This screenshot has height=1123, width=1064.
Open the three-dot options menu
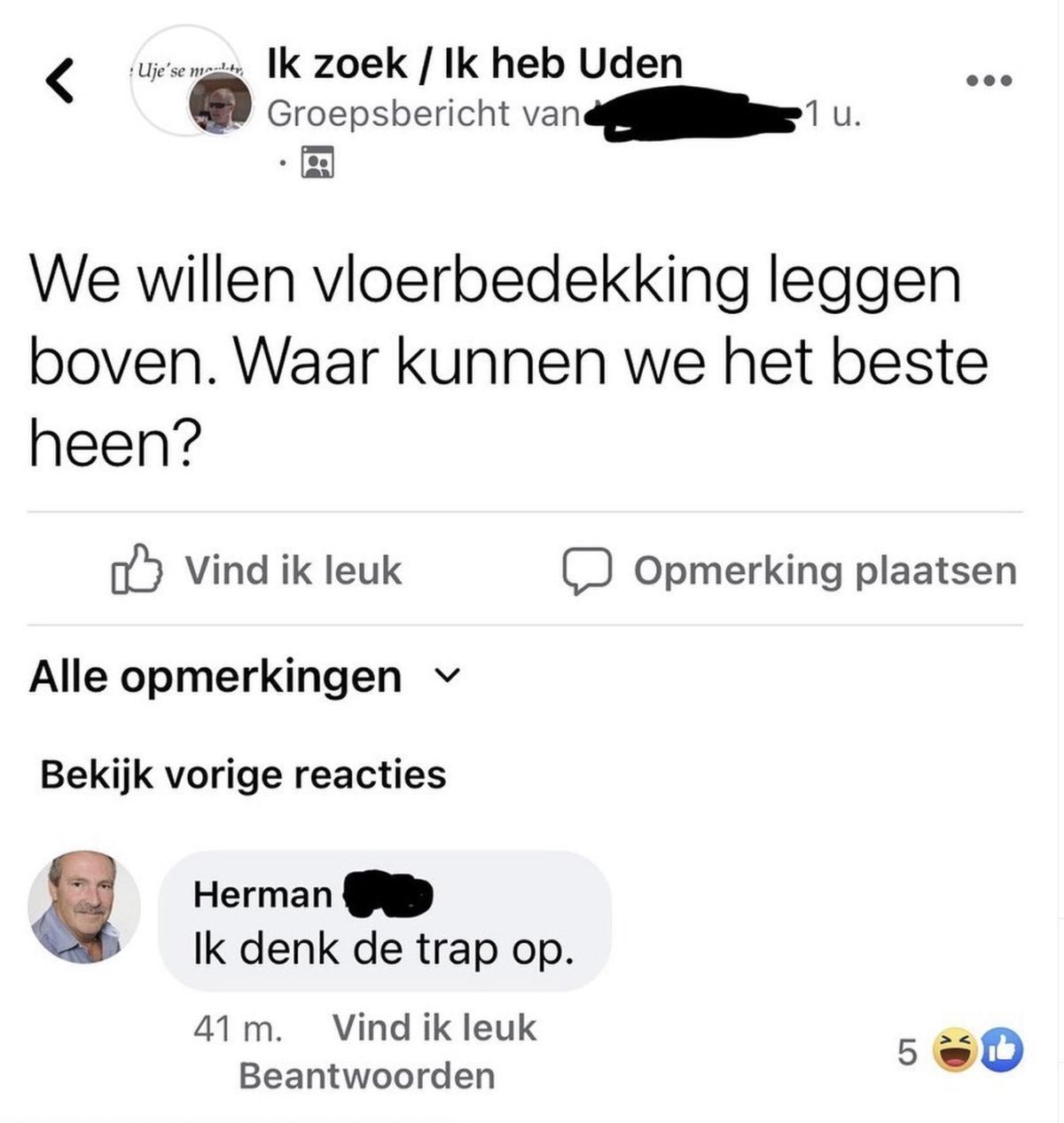[988, 82]
